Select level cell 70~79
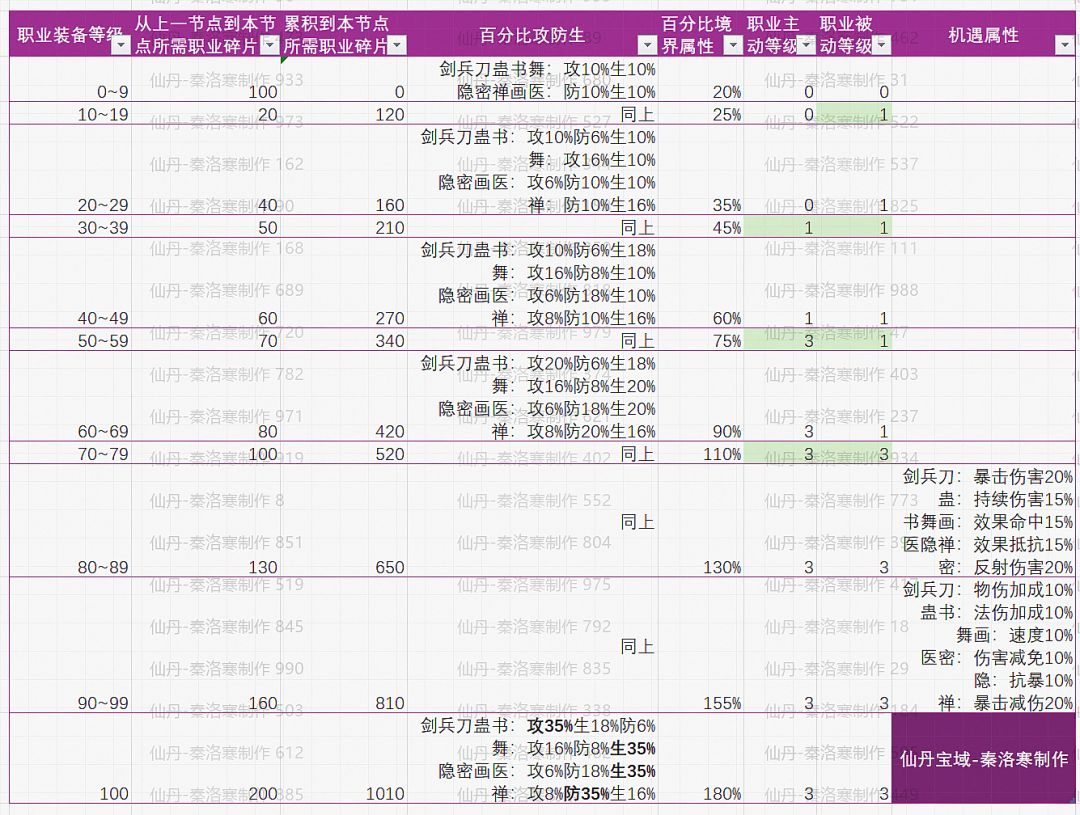 click(x=70, y=453)
